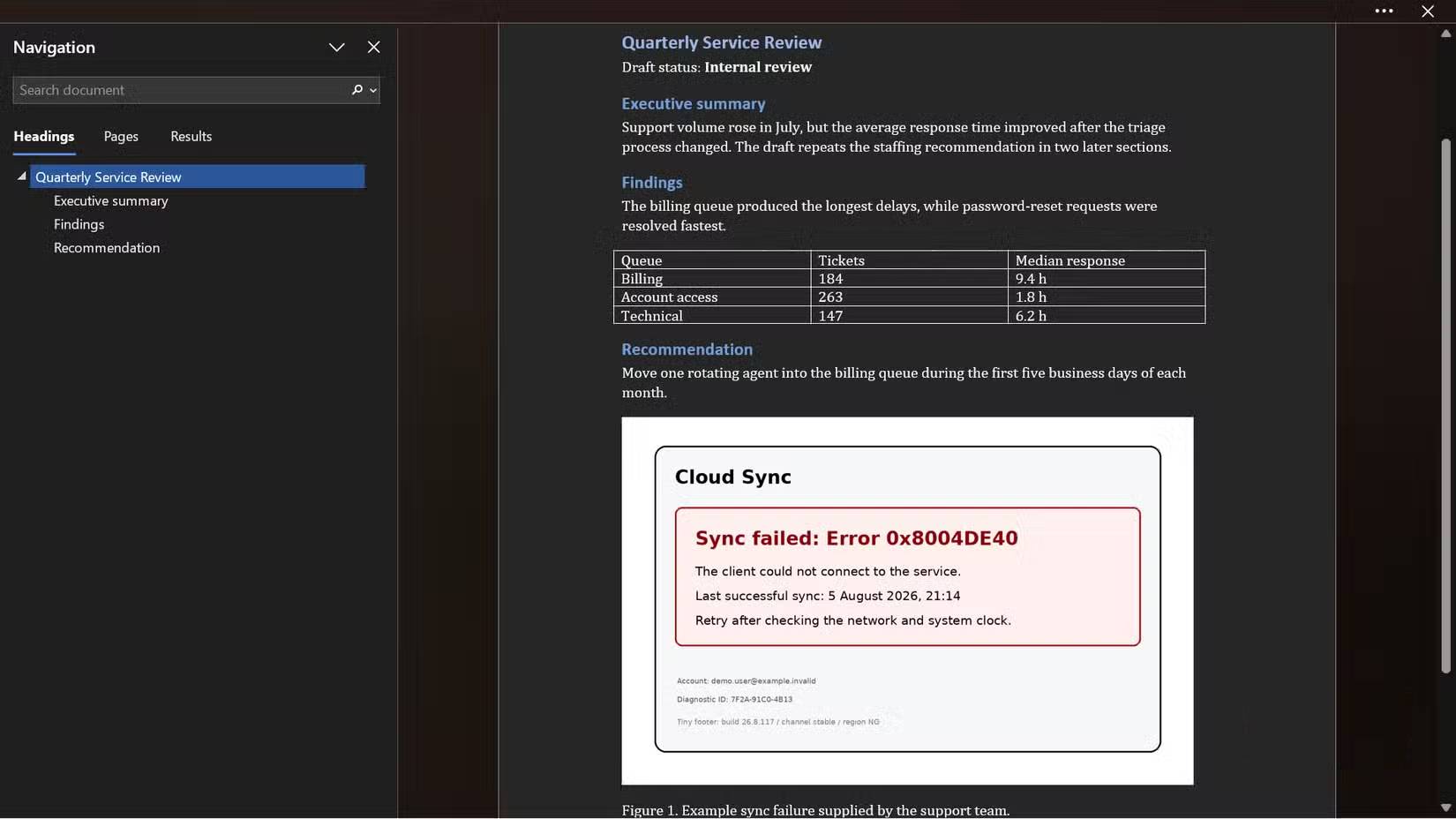Viewport: 1456px width, 819px height.
Task: Click the vertical scrollbar thumb
Action: point(1445,406)
